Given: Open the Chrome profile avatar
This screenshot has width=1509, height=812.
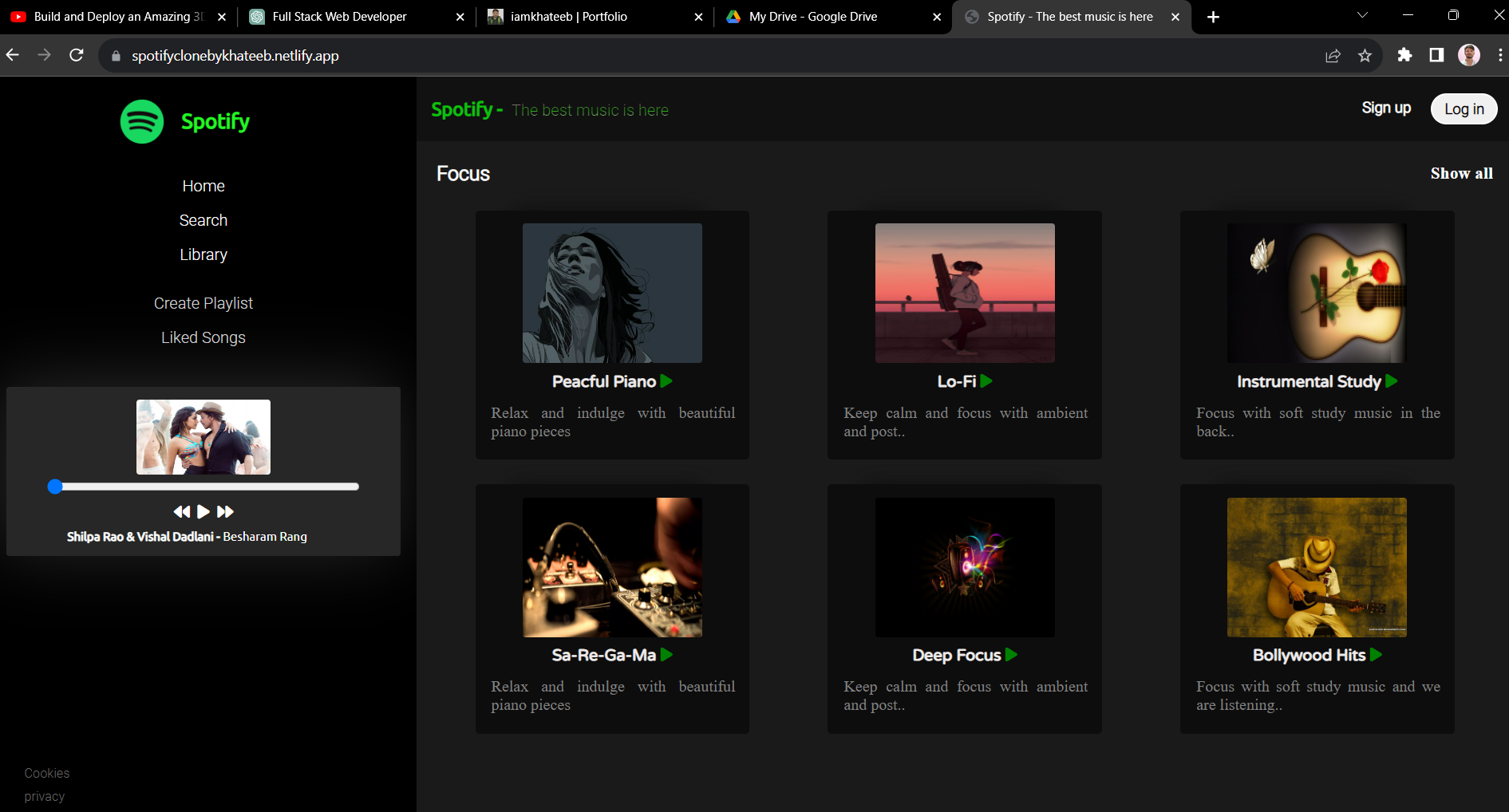Looking at the screenshot, I should 1469,54.
